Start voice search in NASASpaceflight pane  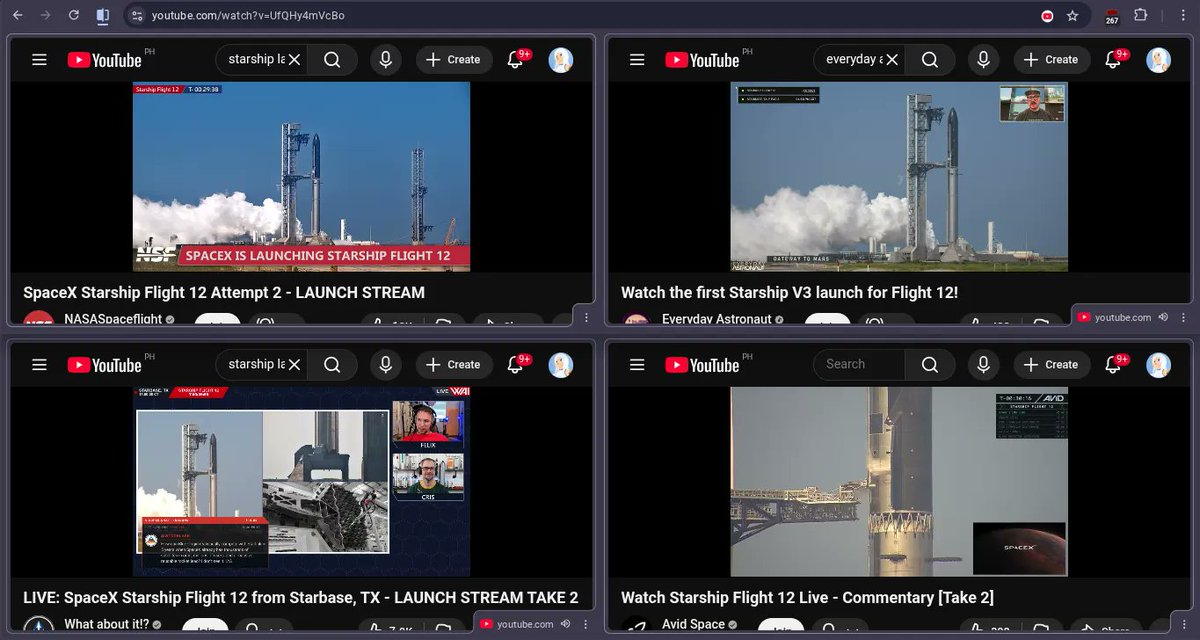(x=386, y=60)
